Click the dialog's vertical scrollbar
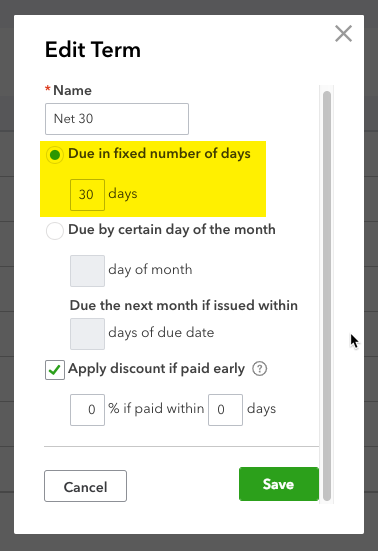 327,295
